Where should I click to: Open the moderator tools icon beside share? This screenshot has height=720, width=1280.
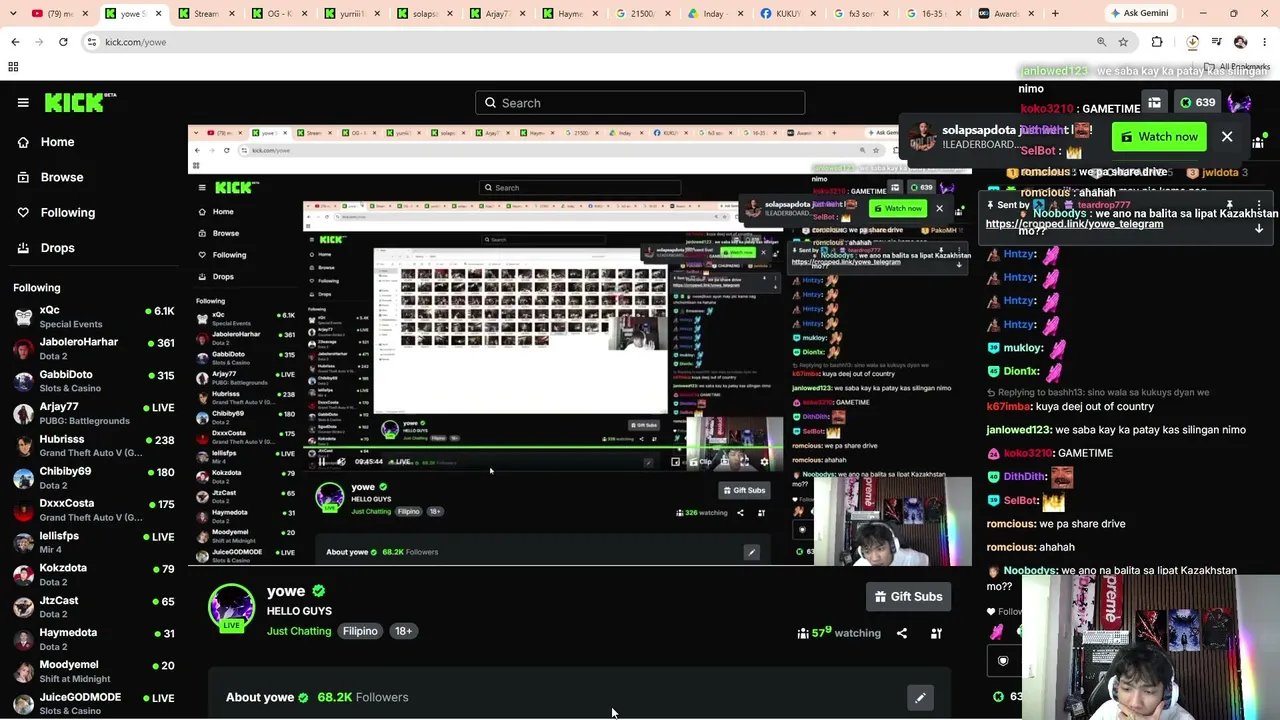[936, 633]
